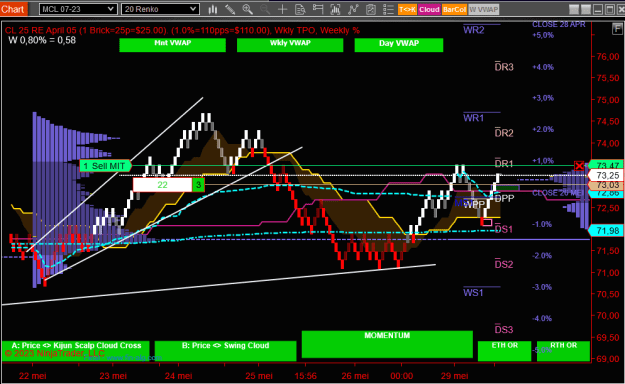Open the Indicators icon
Viewport: 625px width, 384px height.
pyautogui.click(x=353, y=9)
